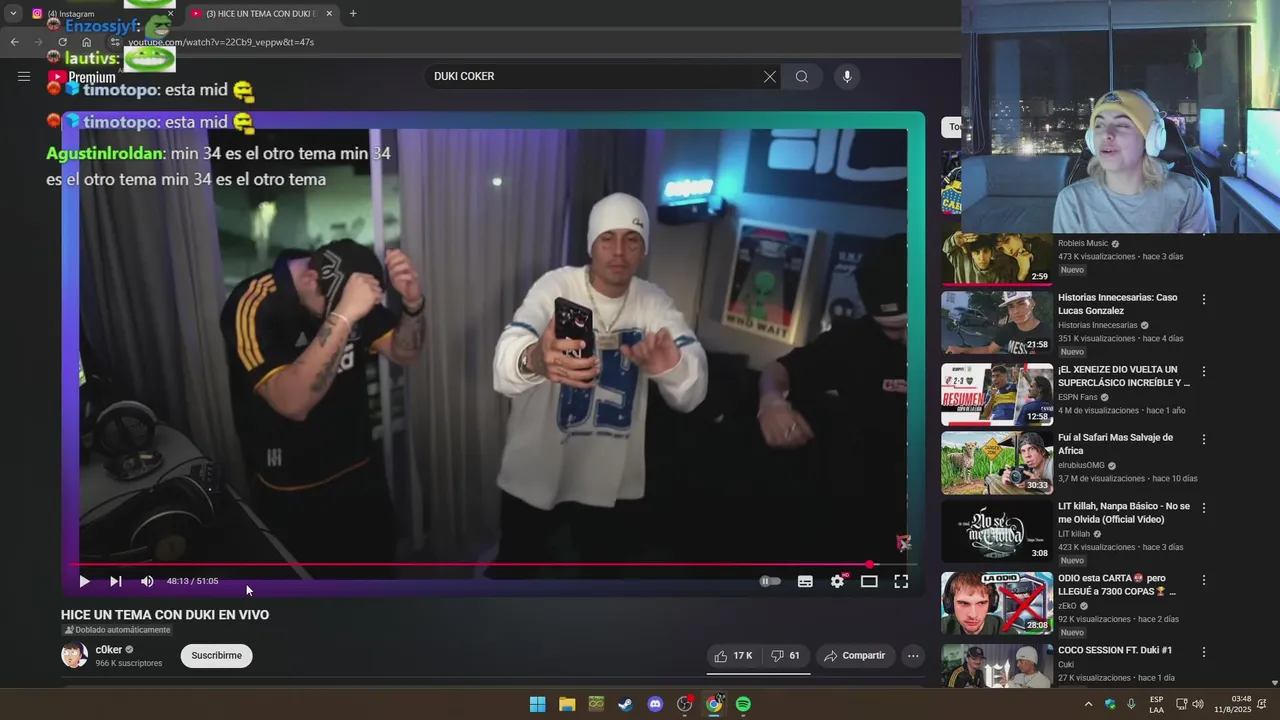This screenshot has height=720, width=1280.
Task: Click the HICE UN TEMA CON DUKI EN VIVO title
Action: [165, 615]
